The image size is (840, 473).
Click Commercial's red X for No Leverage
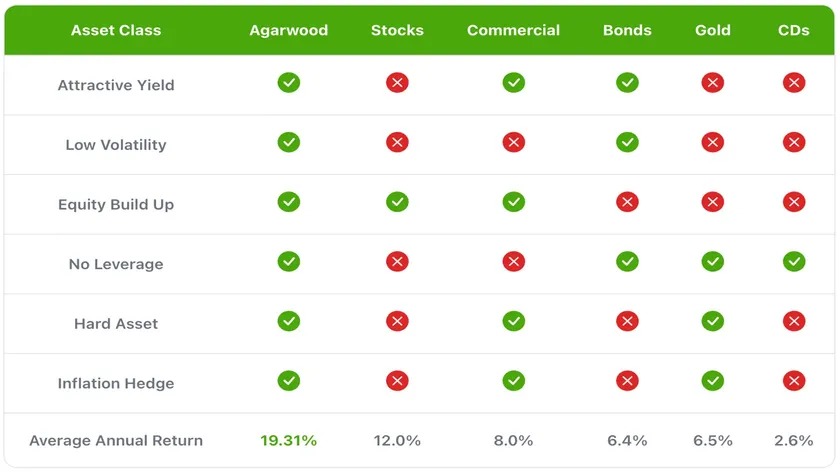(x=514, y=262)
